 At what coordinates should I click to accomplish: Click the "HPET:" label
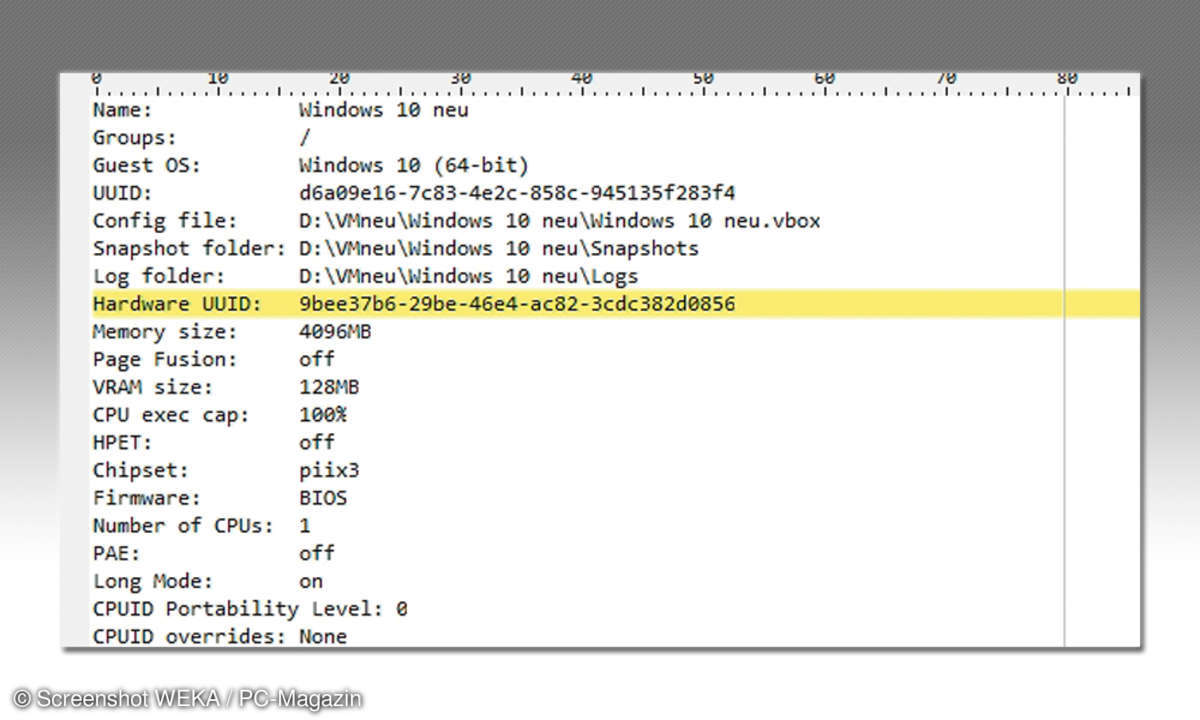click(123, 442)
